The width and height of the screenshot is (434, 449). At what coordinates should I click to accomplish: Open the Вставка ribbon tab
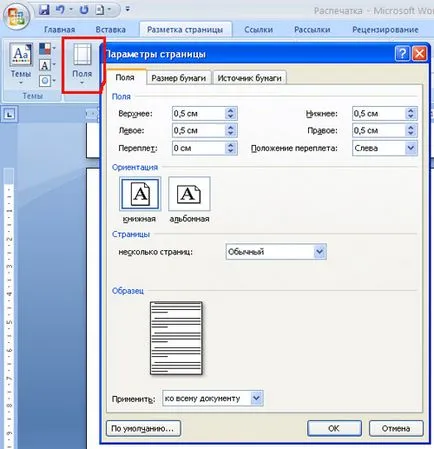[110, 30]
